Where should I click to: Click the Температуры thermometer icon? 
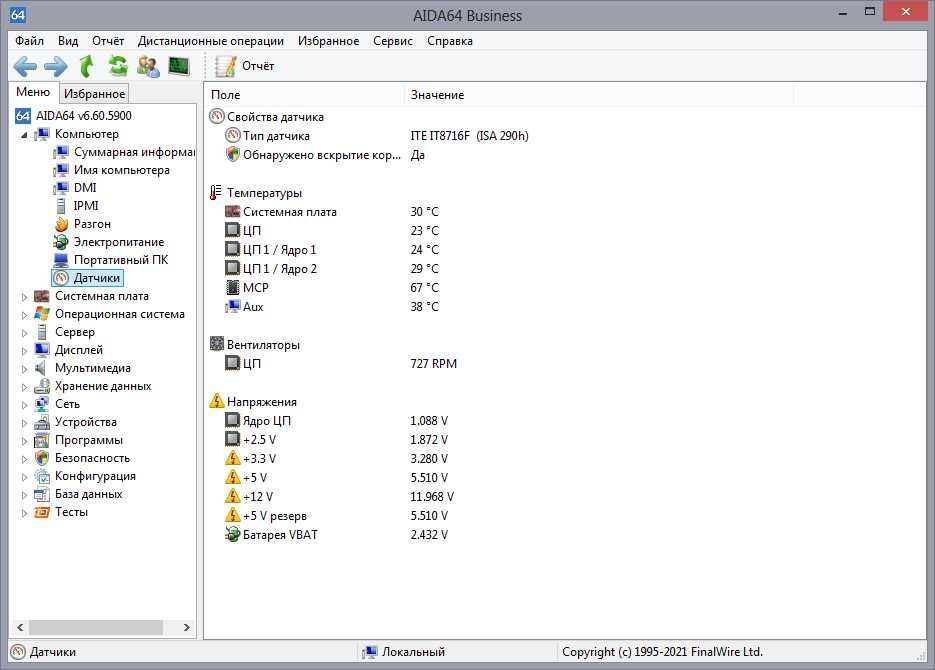(216, 193)
